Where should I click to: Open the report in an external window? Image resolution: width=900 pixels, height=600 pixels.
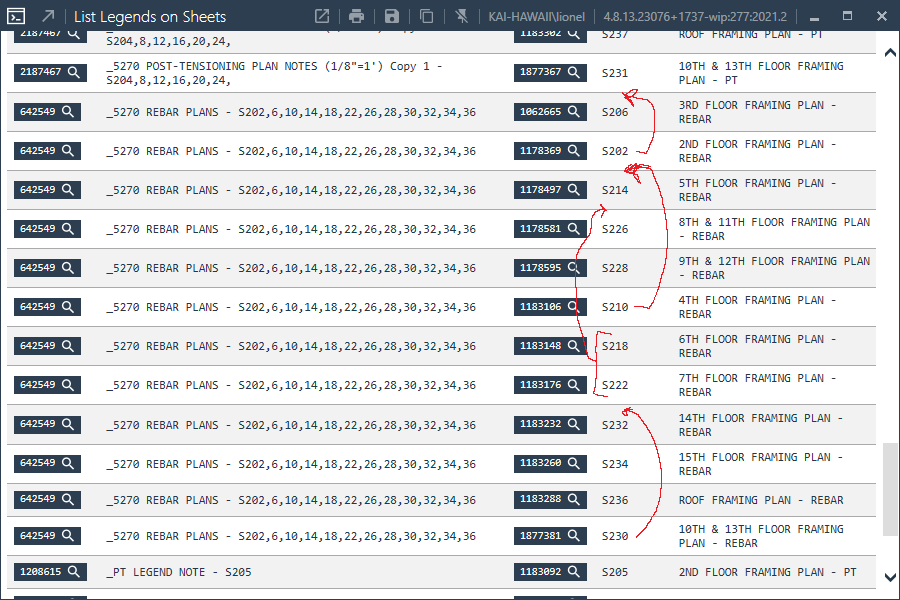pos(321,16)
